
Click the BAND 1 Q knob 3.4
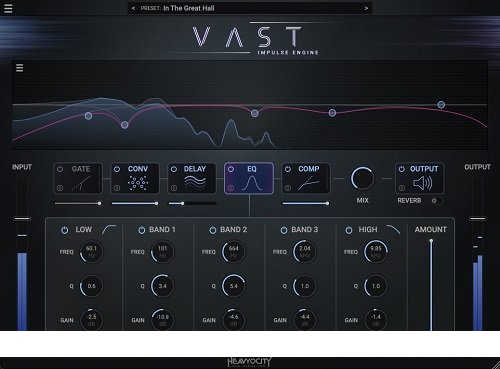coord(162,286)
